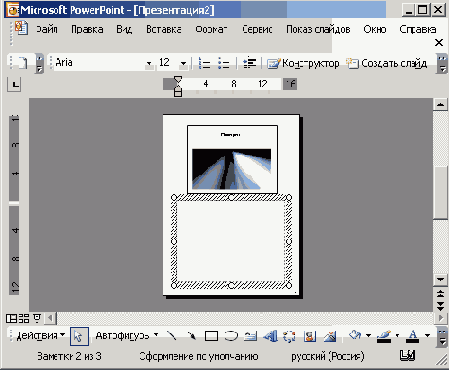The height and width of the screenshot is (370, 449).
Task: Select the Oval drawing tool
Action: (x=231, y=336)
